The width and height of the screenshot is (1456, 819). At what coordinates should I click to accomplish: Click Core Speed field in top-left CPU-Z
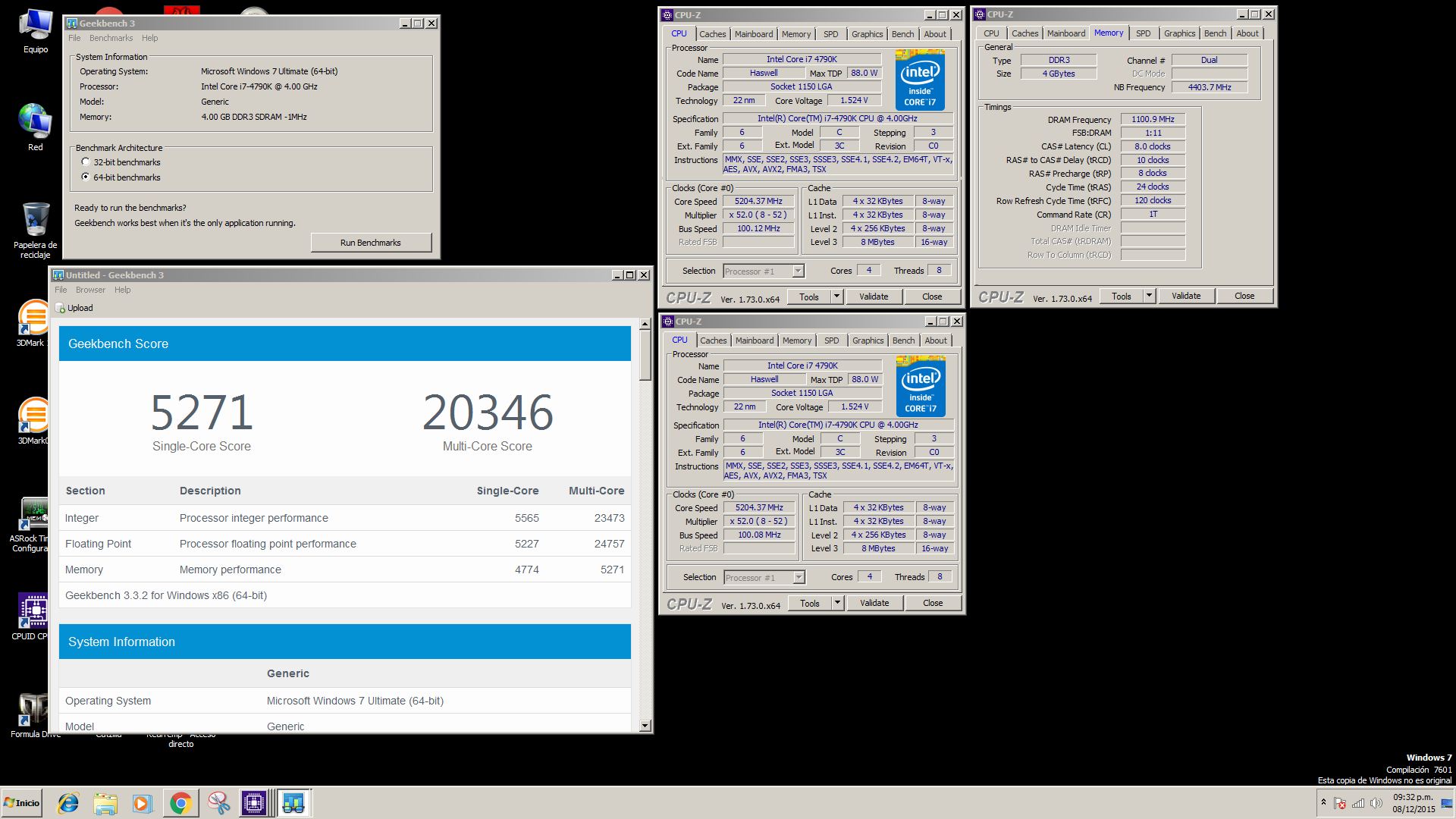click(x=758, y=202)
